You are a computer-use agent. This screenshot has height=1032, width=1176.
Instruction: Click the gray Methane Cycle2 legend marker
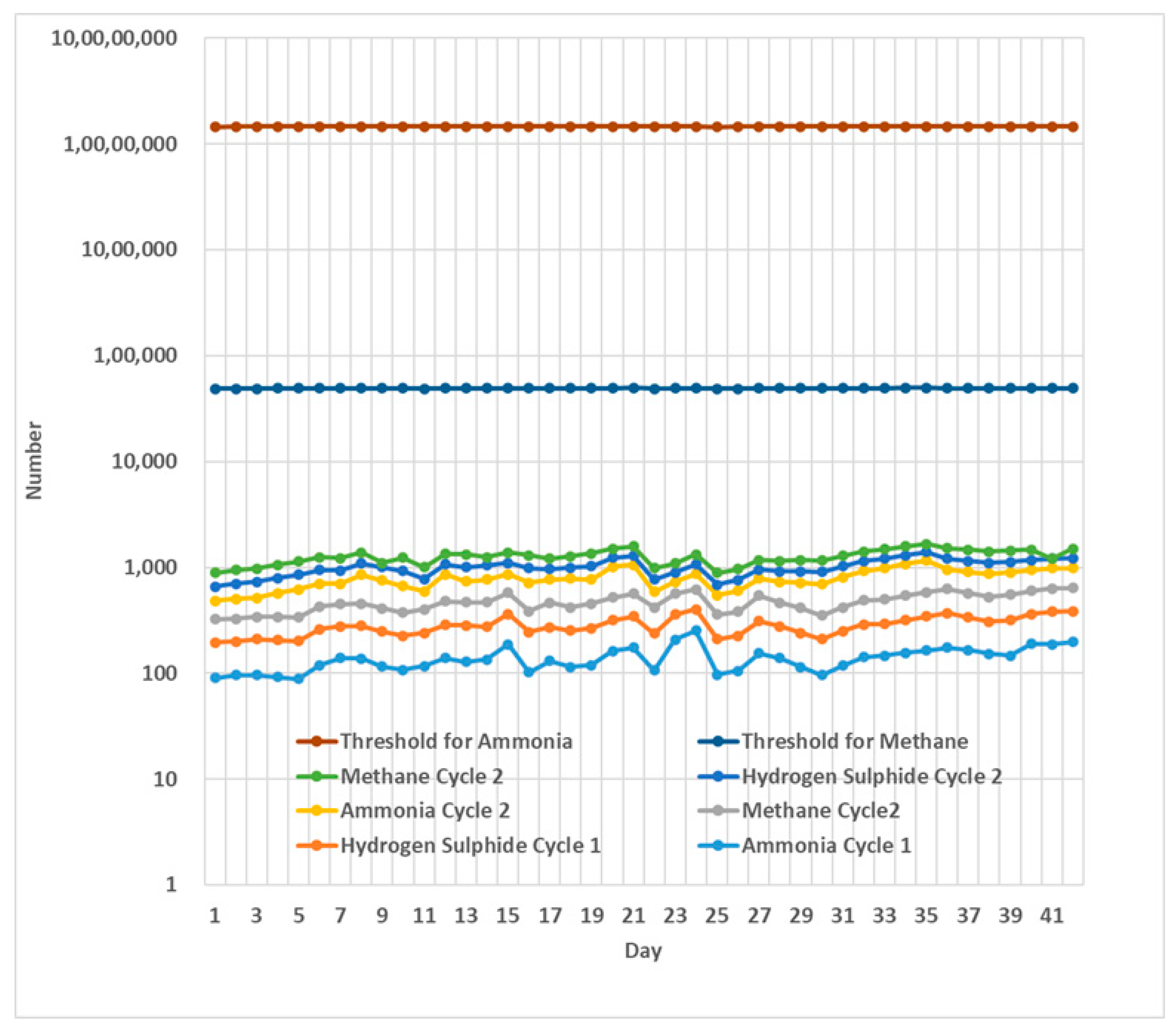coord(717,811)
